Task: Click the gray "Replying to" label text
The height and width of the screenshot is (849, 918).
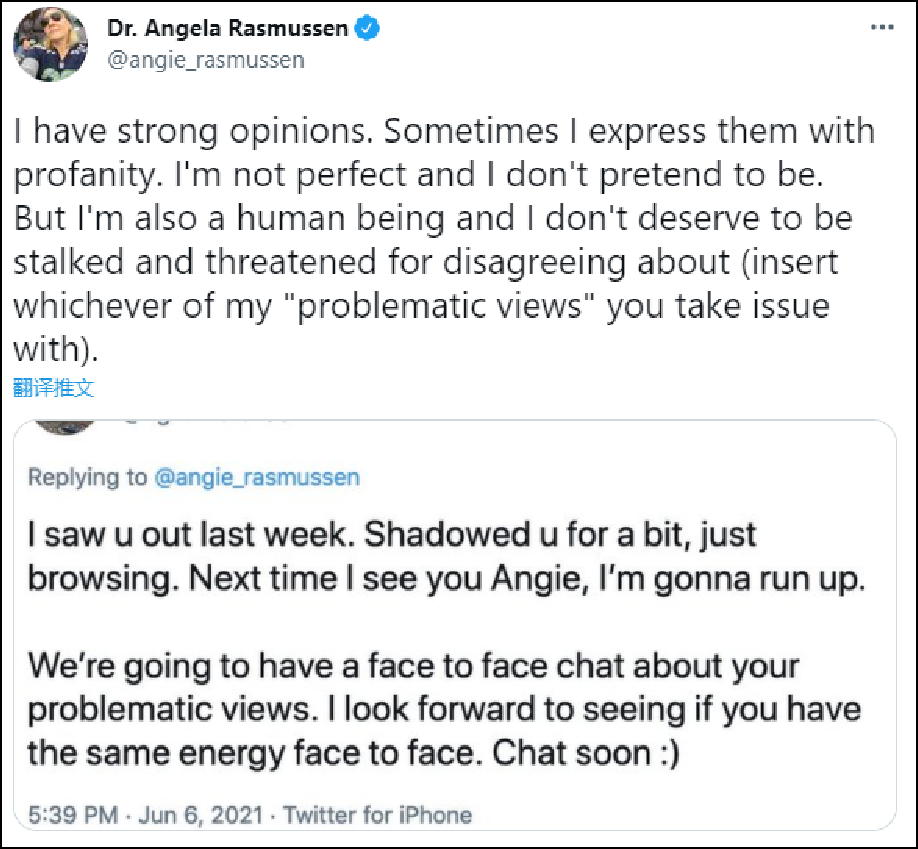Action: tap(87, 477)
